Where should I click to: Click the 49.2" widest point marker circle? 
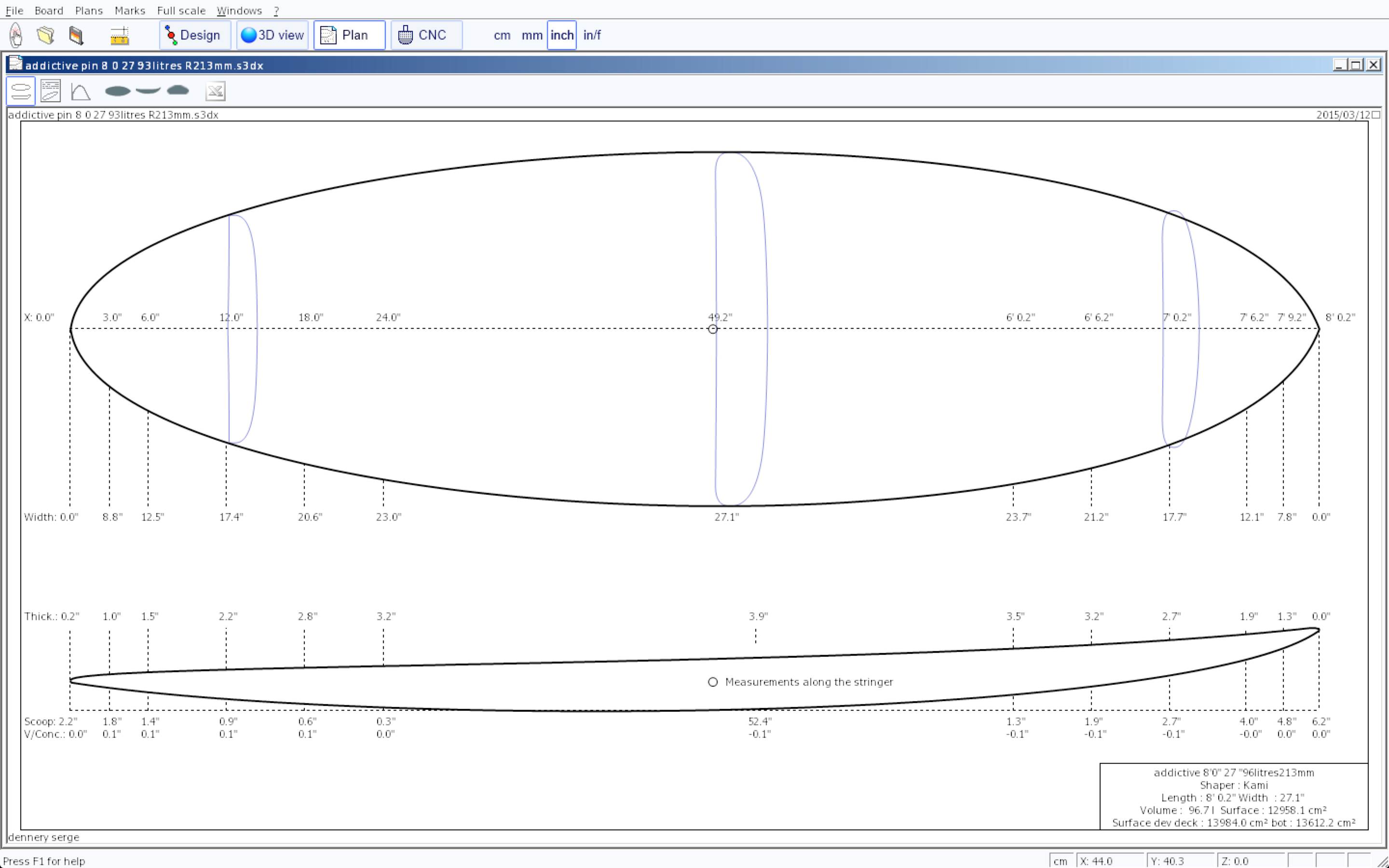(712, 329)
